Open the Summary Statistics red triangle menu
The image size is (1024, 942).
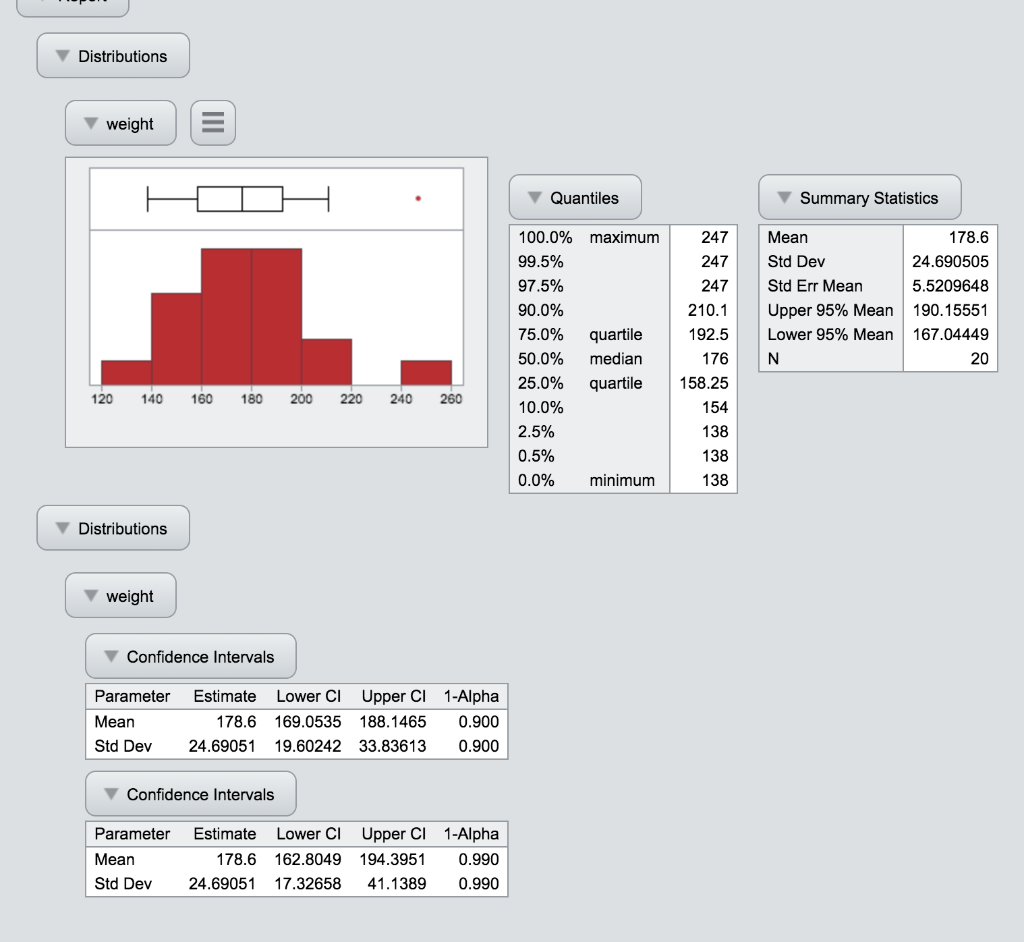784,197
